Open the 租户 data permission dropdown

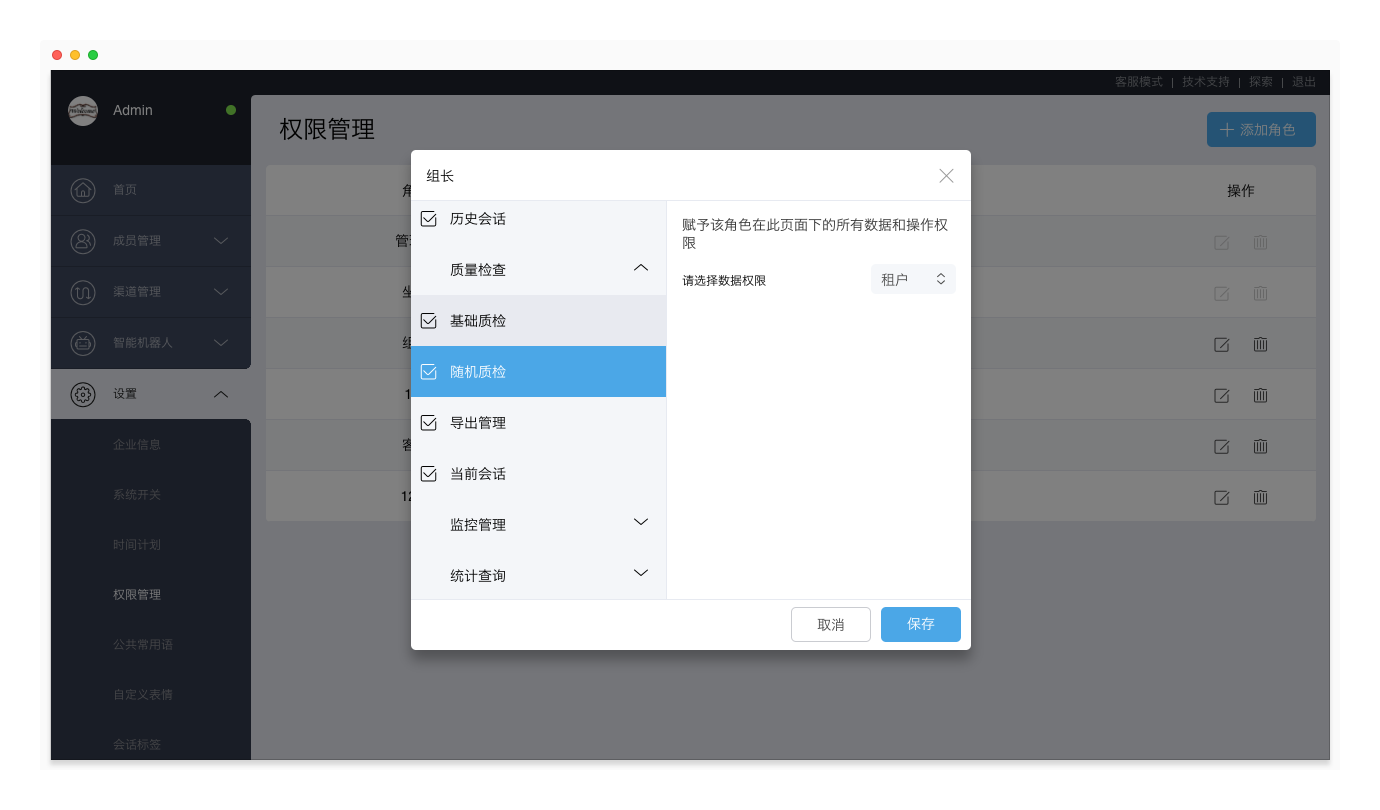[x=913, y=280]
